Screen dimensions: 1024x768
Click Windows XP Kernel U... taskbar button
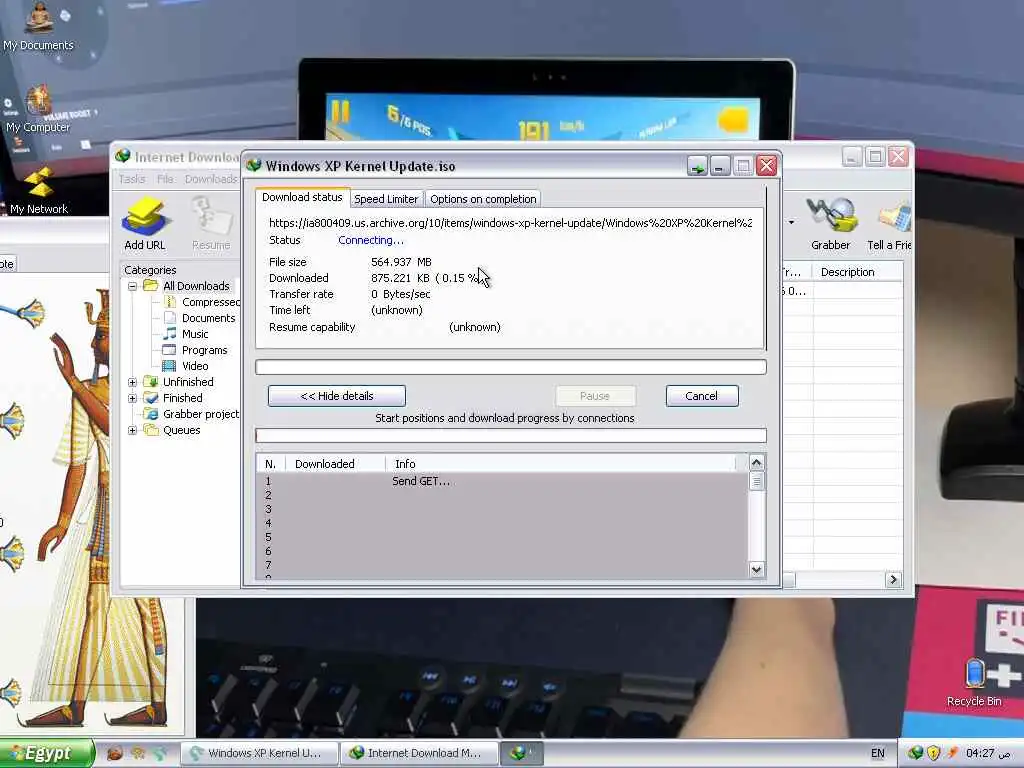pos(259,753)
